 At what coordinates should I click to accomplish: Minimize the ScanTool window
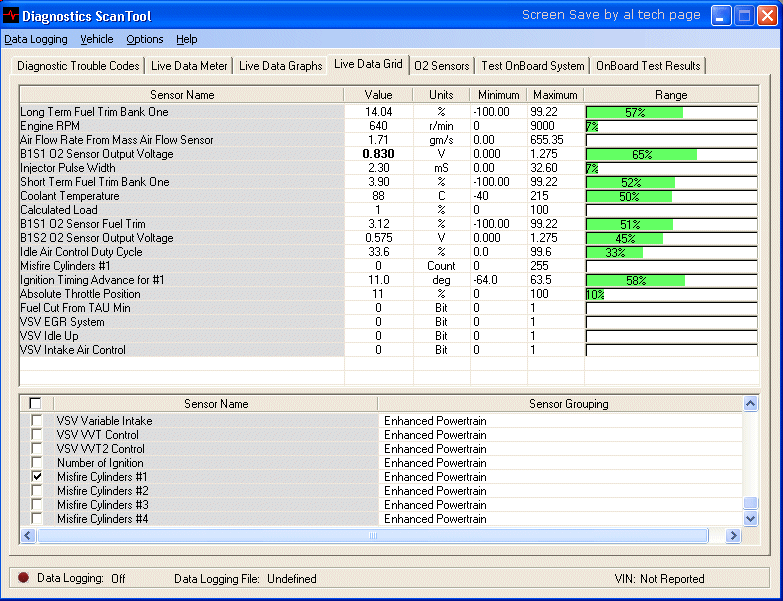721,16
